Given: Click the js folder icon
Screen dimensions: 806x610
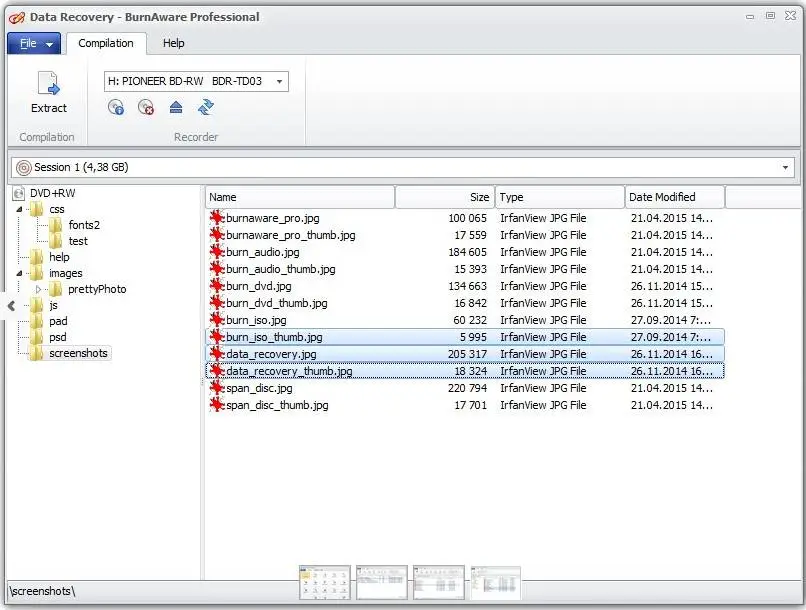Looking at the screenshot, I should pyautogui.click(x=36, y=305).
